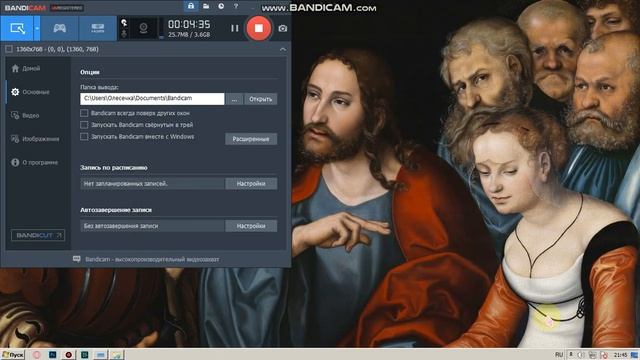Take a screenshot with camera icon
The height and width of the screenshot is (360, 640).
282,29
